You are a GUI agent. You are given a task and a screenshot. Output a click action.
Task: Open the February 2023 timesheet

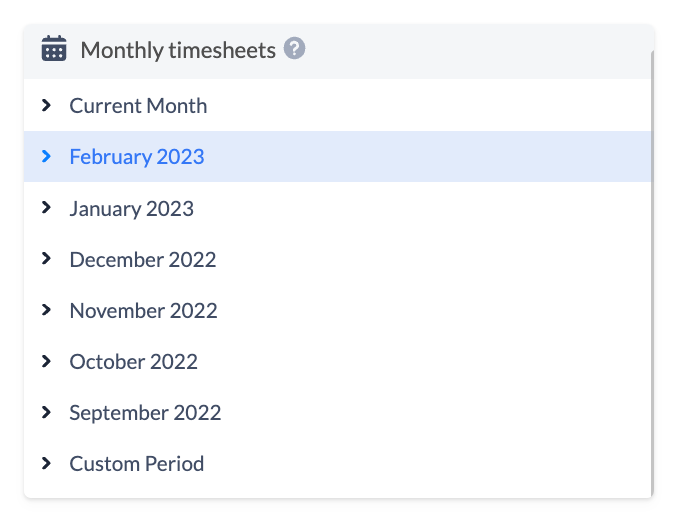pyautogui.click(x=137, y=157)
